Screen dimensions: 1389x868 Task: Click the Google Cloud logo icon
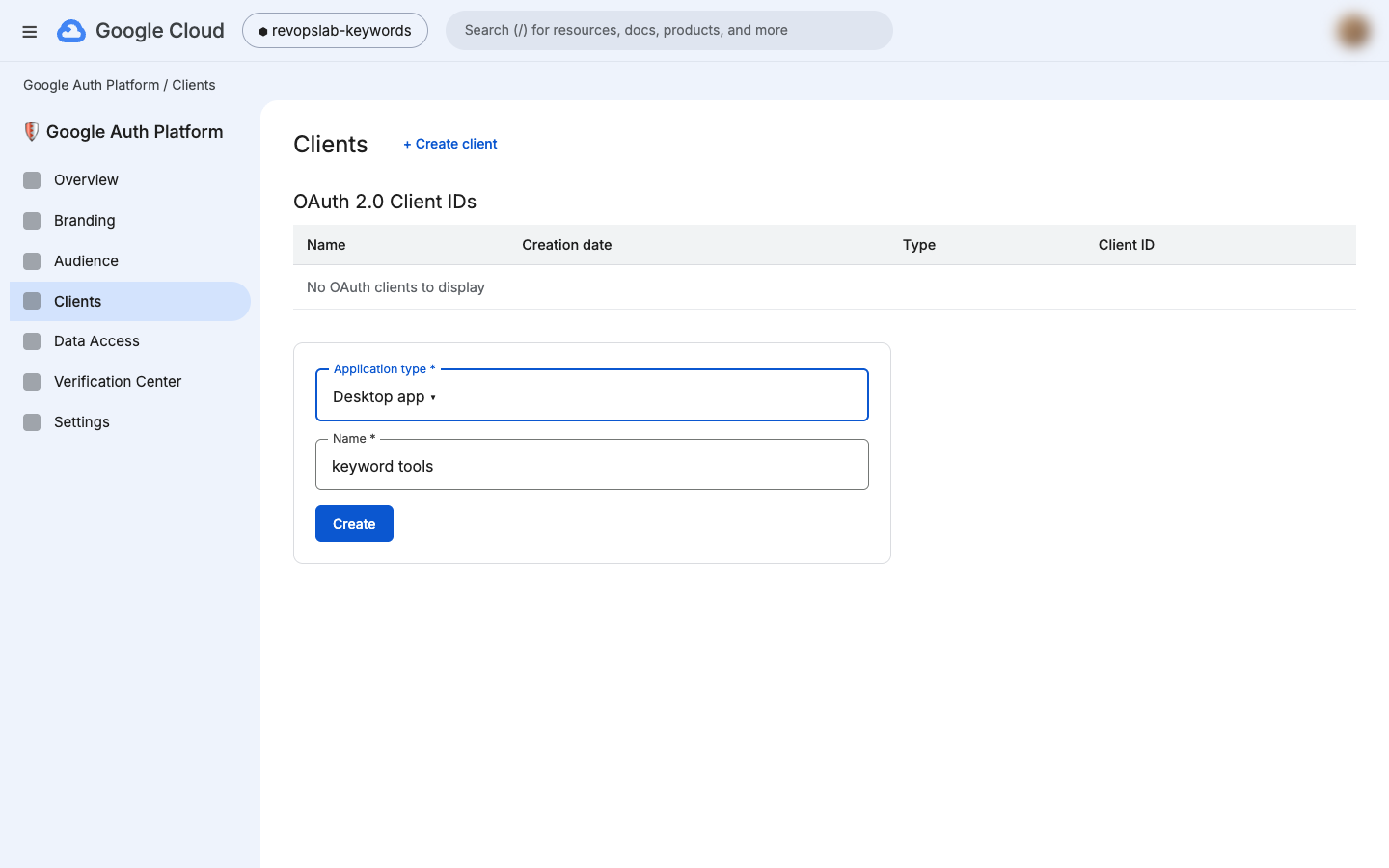coord(71,31)
